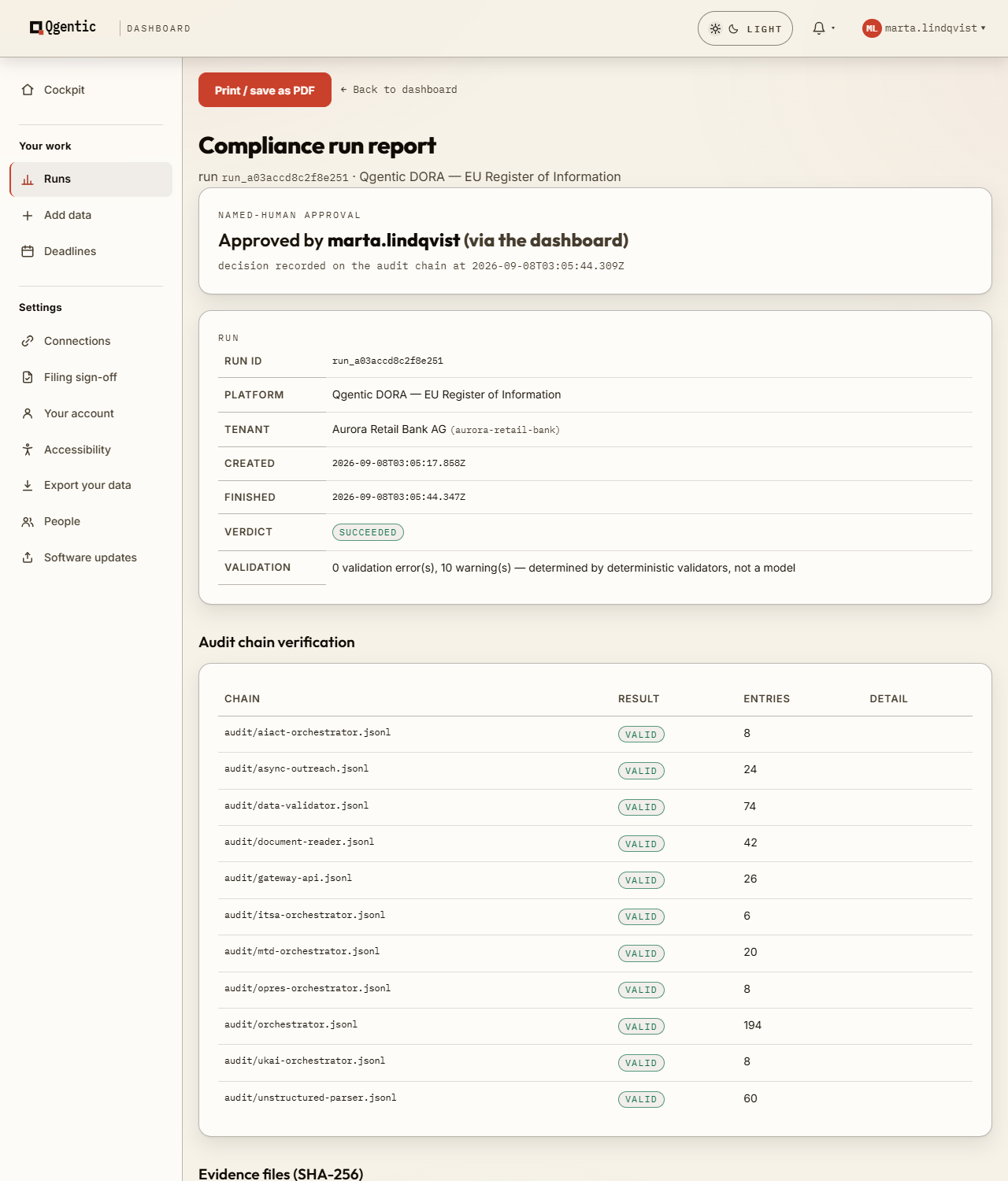The image size is (1008, 1181).
Task: Click the ML user avatar
Action: click(871, 28)
